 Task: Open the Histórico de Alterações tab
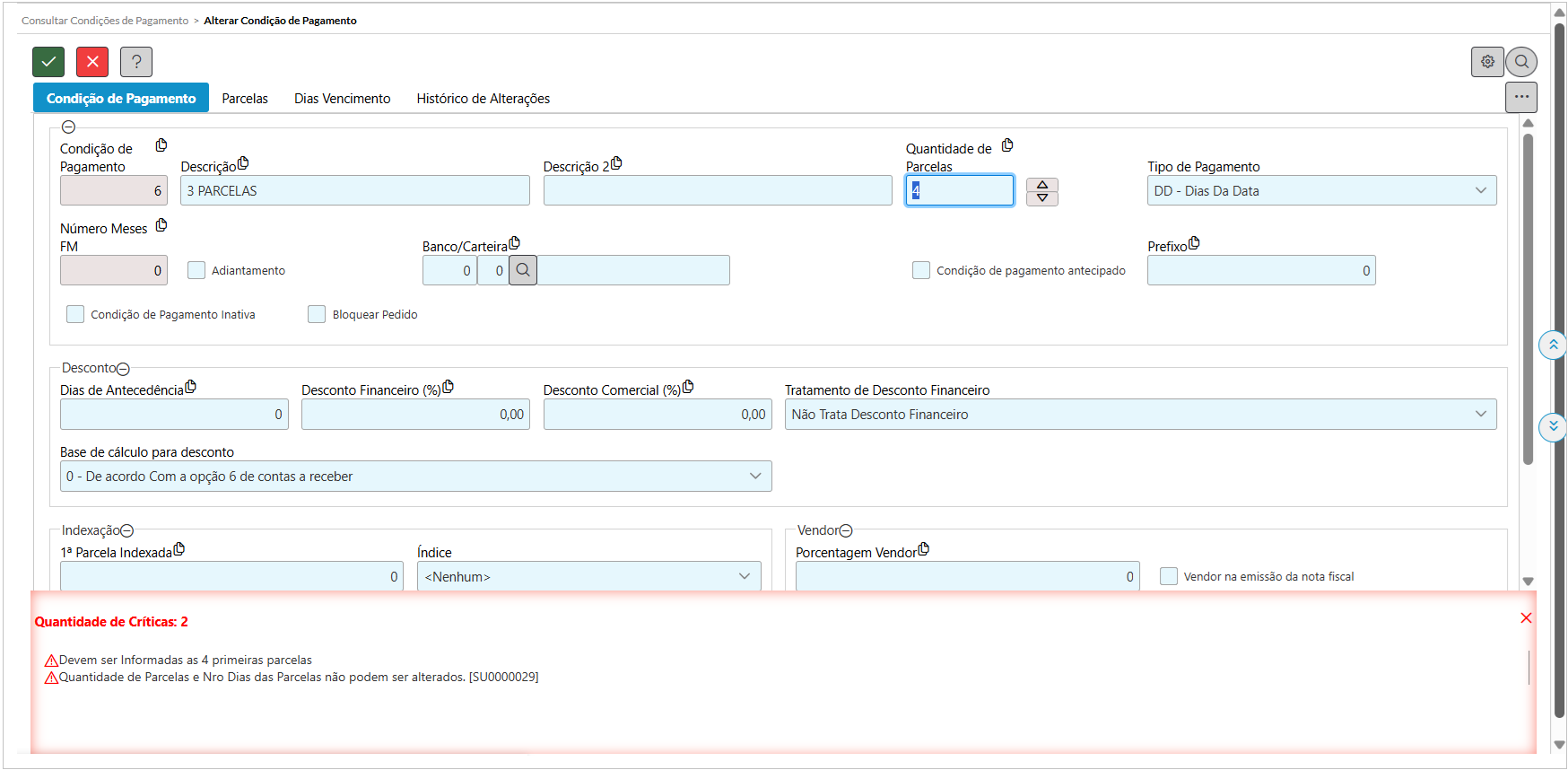point(483,99)
